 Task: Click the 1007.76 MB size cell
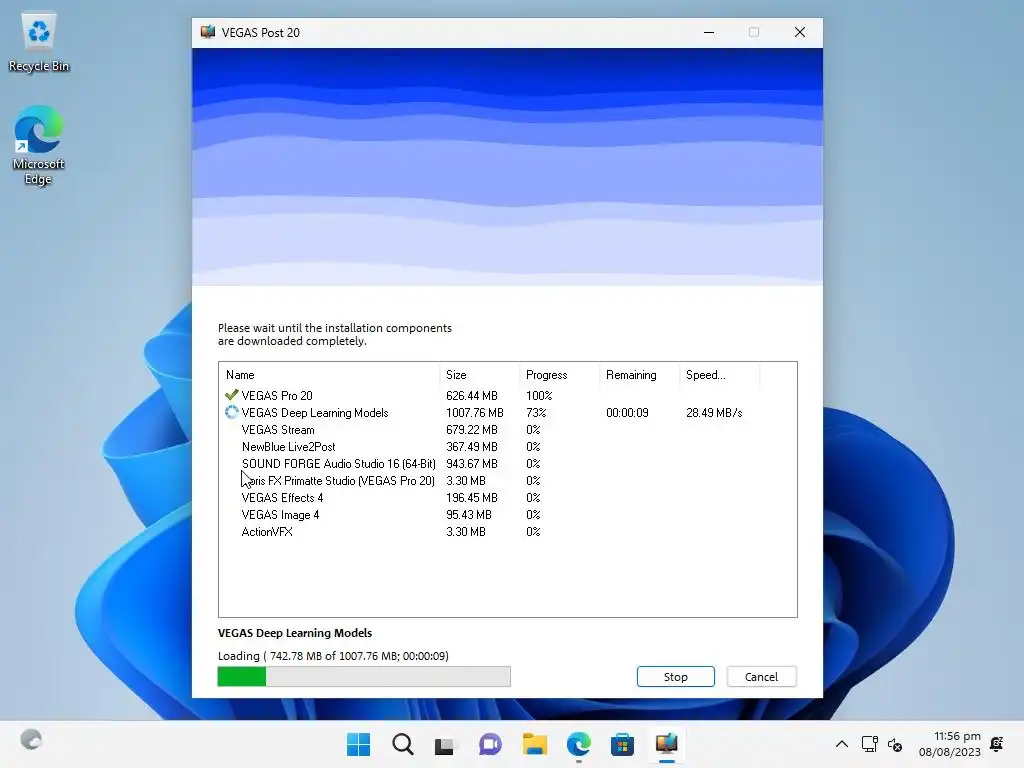point(475,413)
